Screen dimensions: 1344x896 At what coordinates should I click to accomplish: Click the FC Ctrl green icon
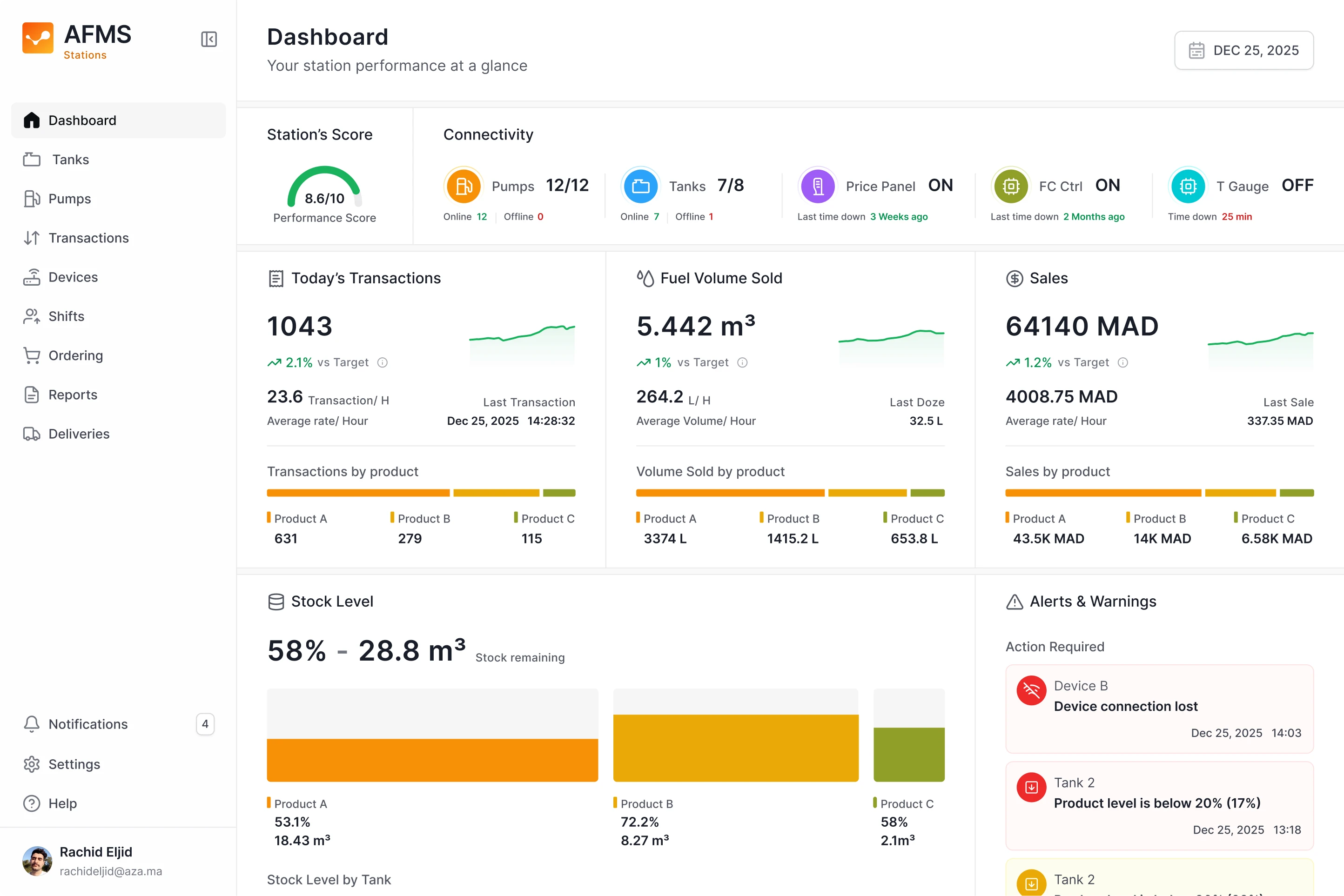point(1011,186)
